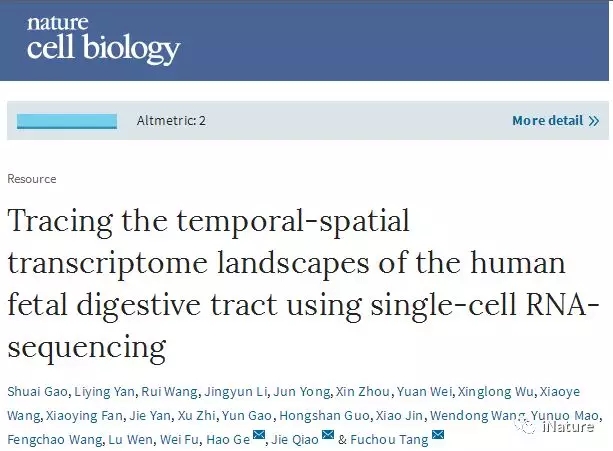Screen dimensions: 613x451
Task: Open author Shuai Gao's details
Action: pos(34,391)
